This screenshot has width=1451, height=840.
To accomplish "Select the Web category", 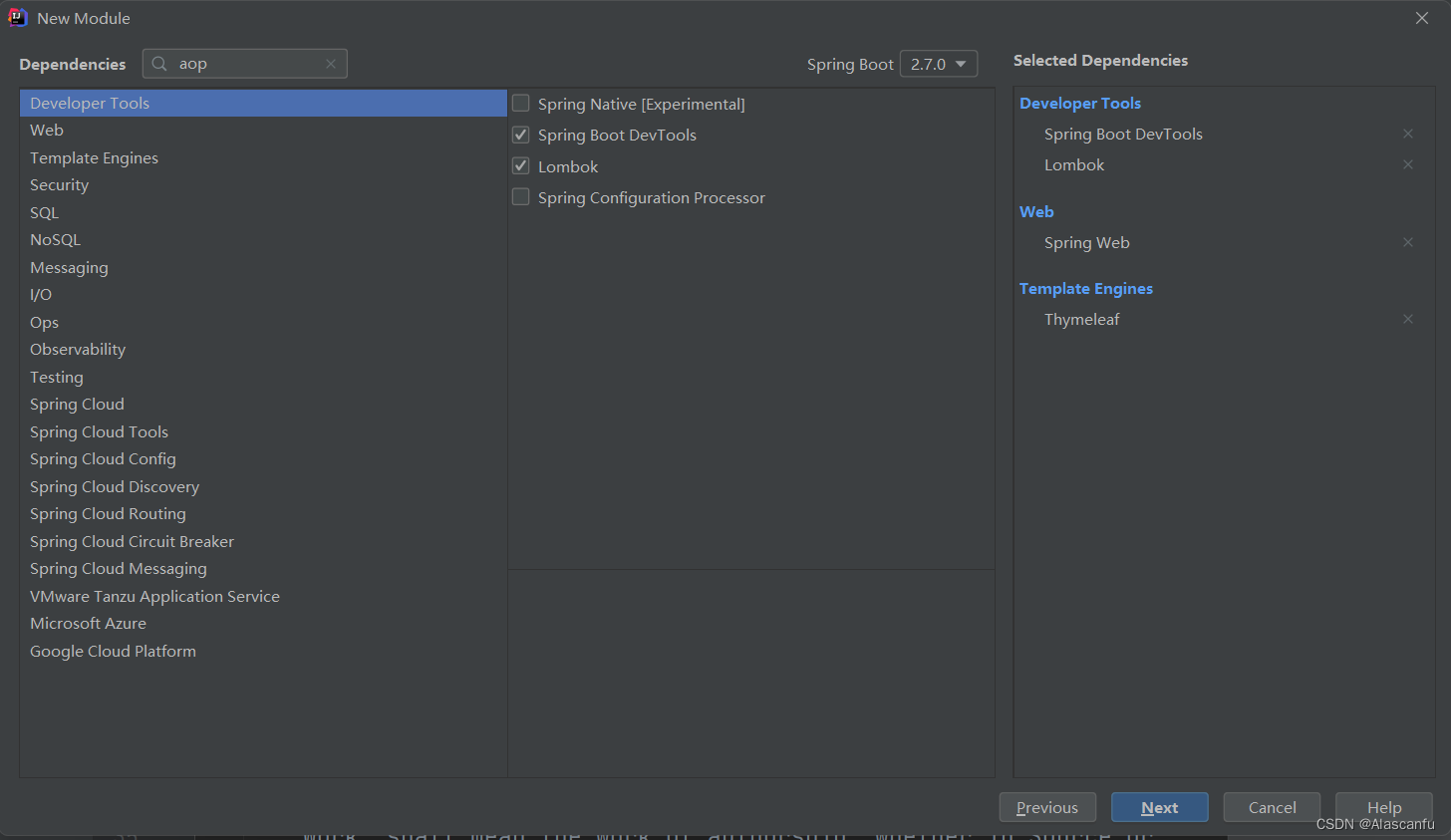I will point(263,131).
